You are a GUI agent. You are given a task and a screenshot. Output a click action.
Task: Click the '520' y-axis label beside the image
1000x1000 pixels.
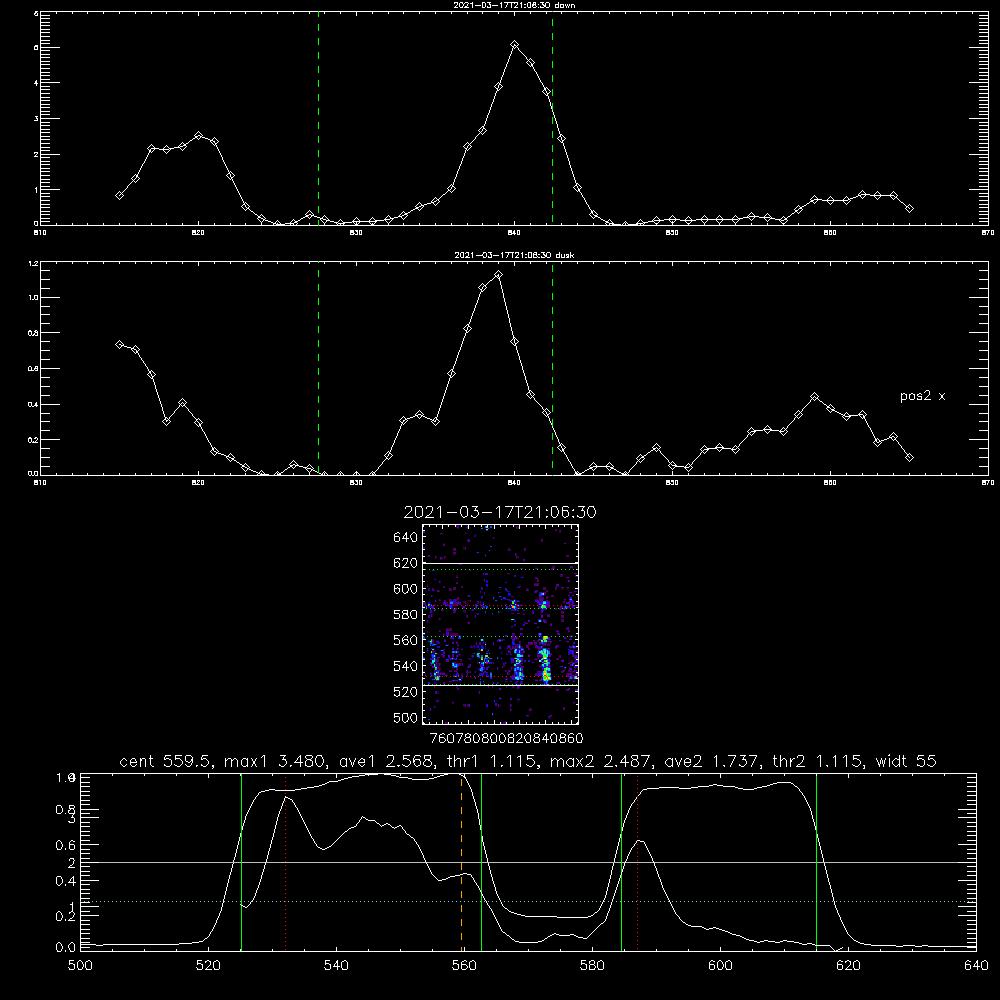point(406,692)
